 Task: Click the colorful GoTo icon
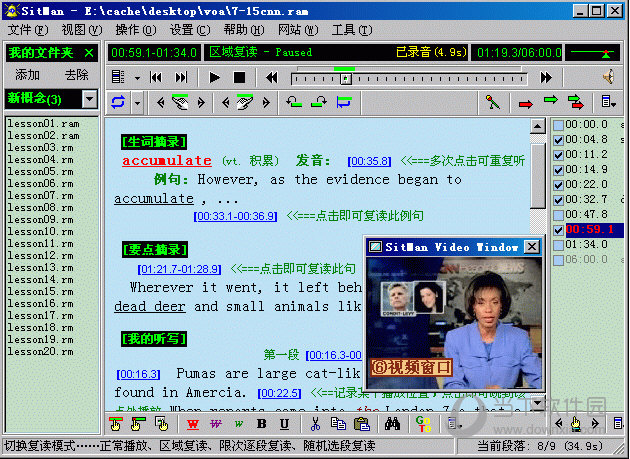pyautogui.click(x=423, y=424)
